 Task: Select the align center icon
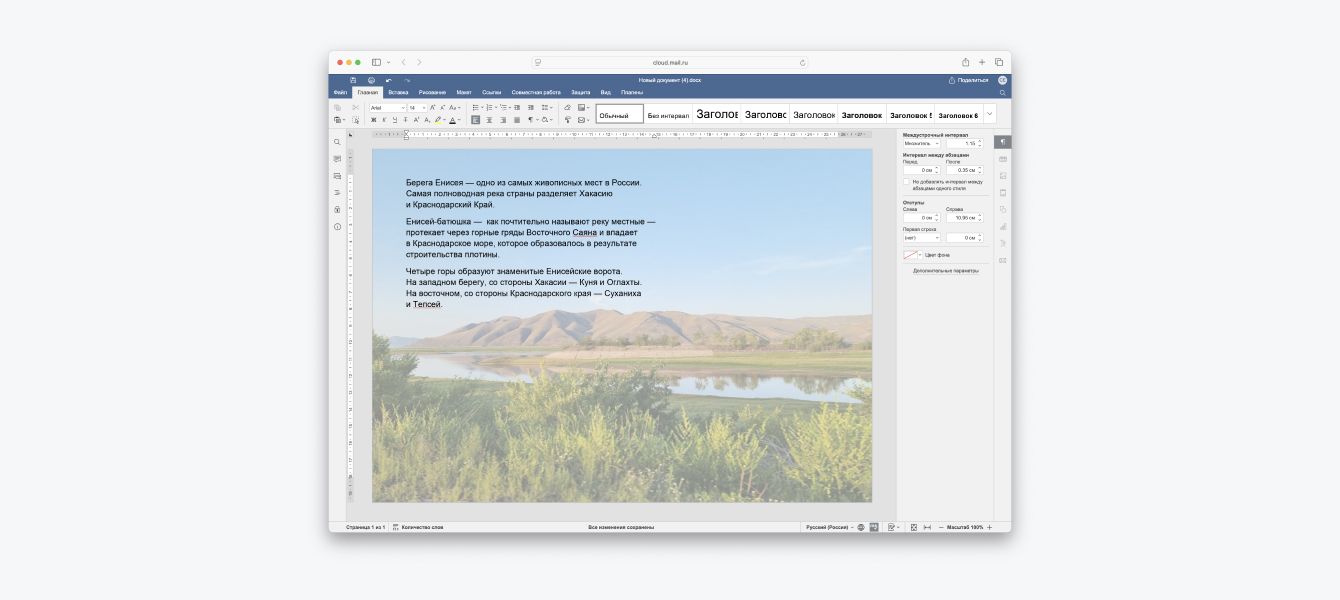(489, 120)
